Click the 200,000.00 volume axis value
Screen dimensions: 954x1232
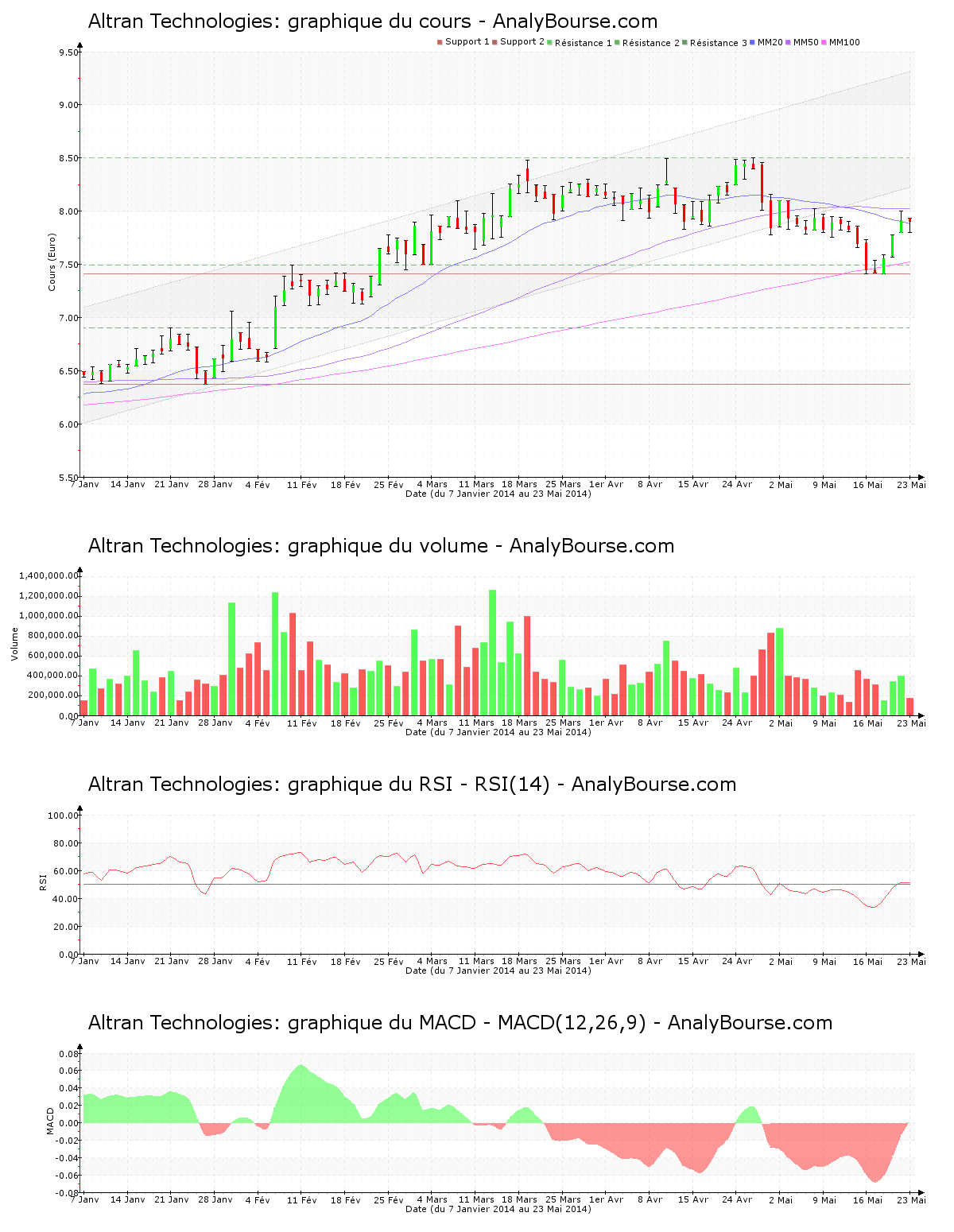coord(54,695)
